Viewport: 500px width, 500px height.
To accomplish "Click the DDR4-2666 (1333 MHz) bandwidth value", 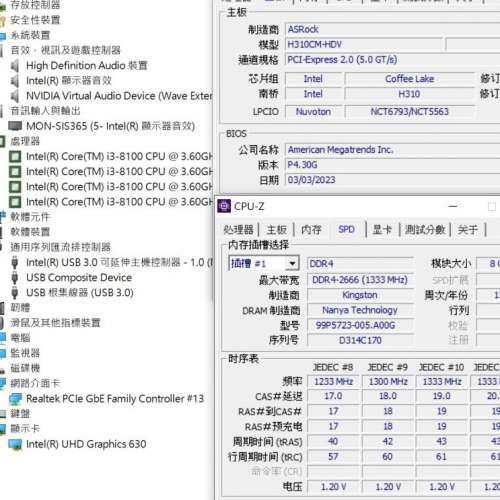I will pos(360,280).
